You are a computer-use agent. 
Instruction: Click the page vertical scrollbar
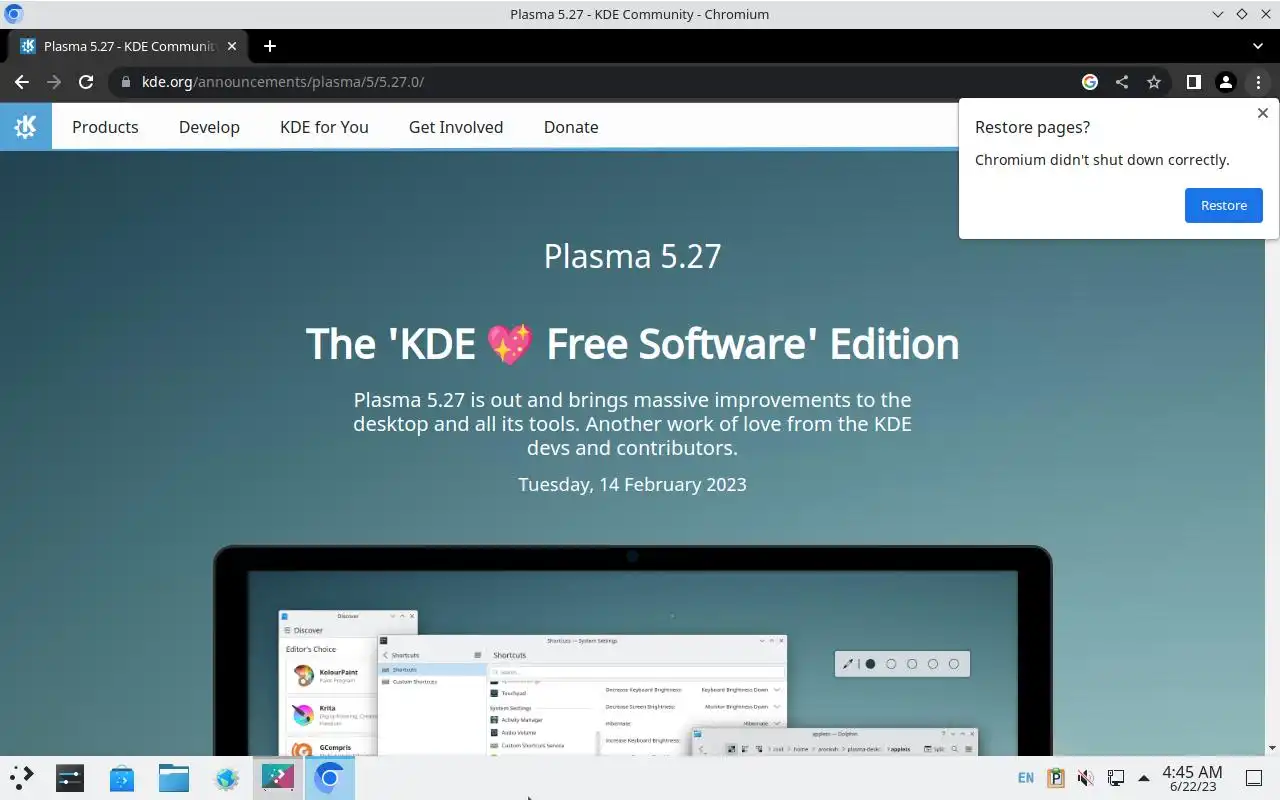1273,430
